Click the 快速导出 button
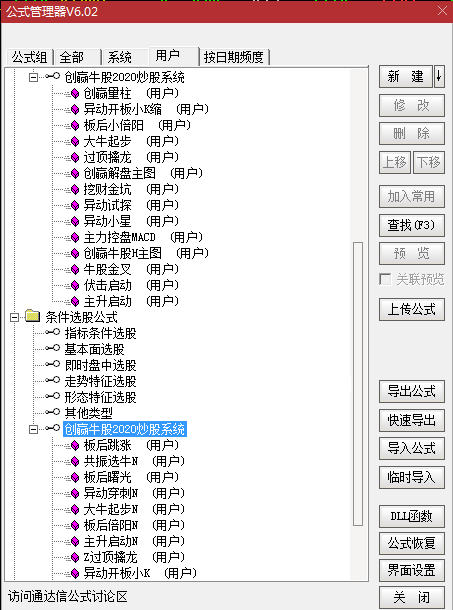453x610 pixels. 412,420
